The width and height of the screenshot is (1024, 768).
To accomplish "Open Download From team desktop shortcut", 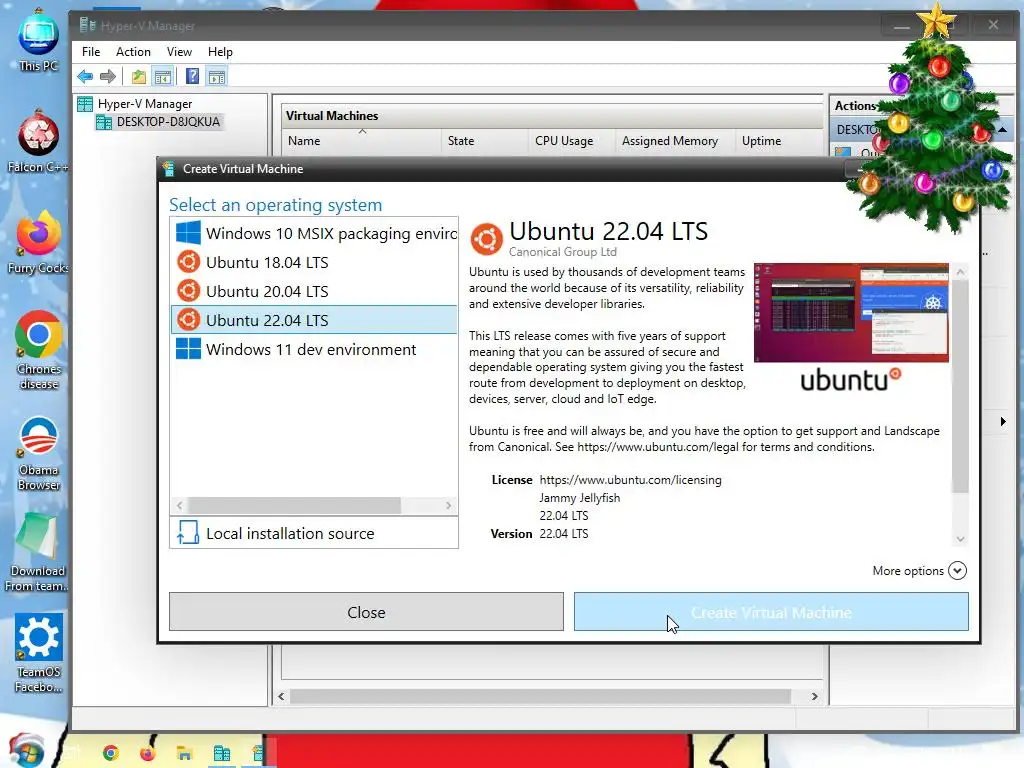I will pyautogui.click(x=37, y=552).
